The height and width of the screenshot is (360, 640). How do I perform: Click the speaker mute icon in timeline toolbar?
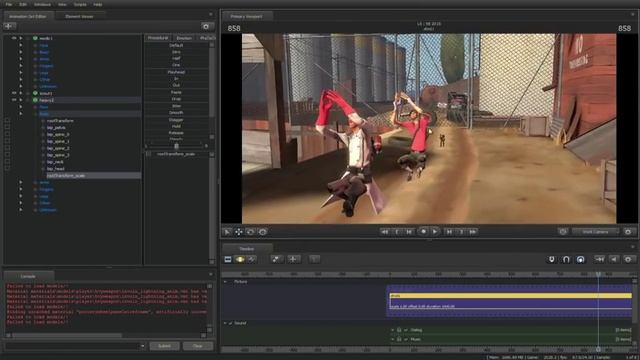(614, 259)
